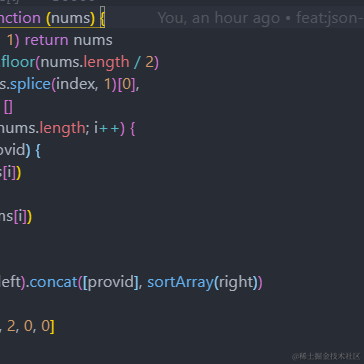Click the 'i++' increment expression
Image resolution: width=364 pixels, height=364 pixels.
(107, 128)
